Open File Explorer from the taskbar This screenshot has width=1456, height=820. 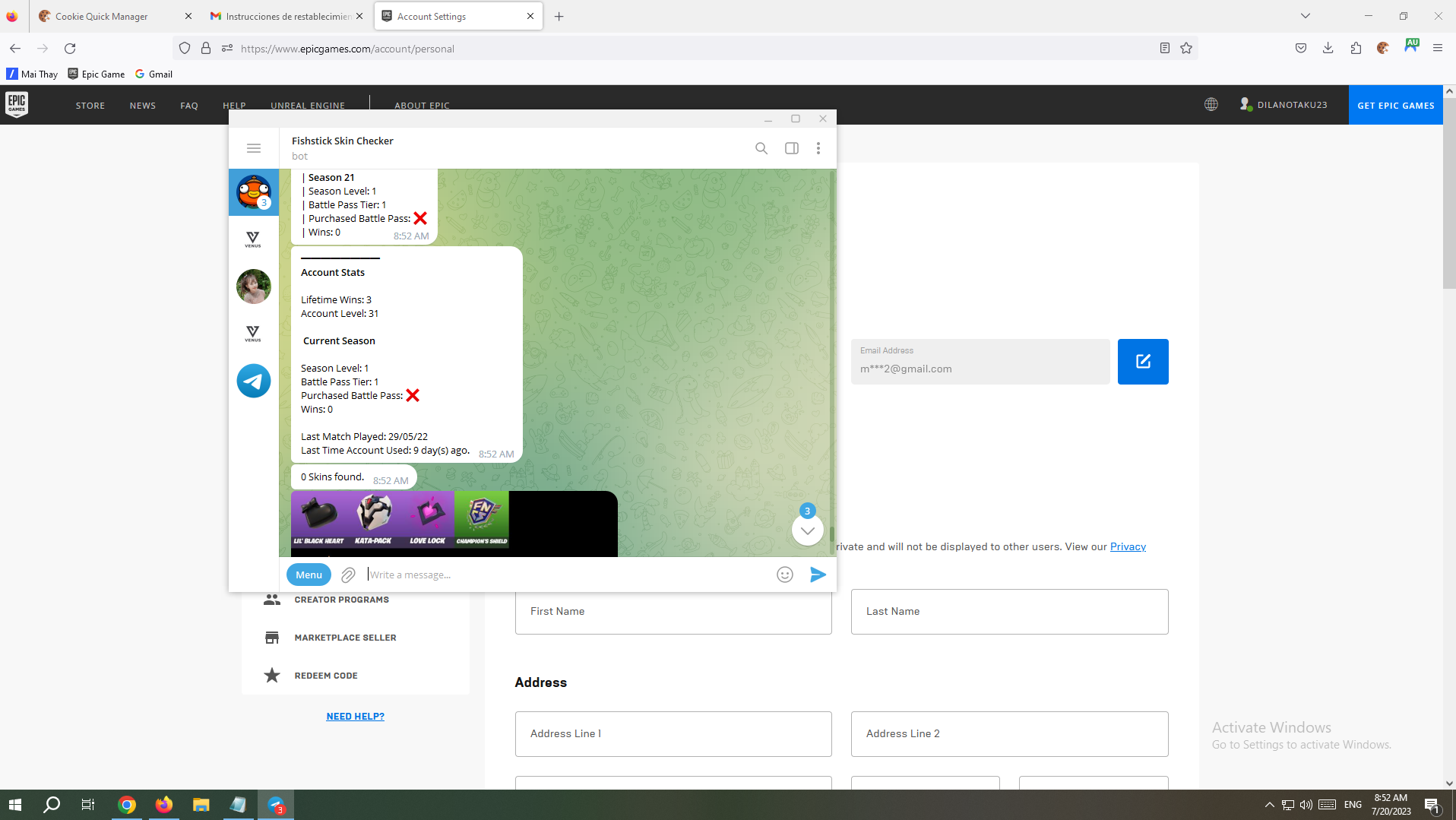(x=201, y=805)
